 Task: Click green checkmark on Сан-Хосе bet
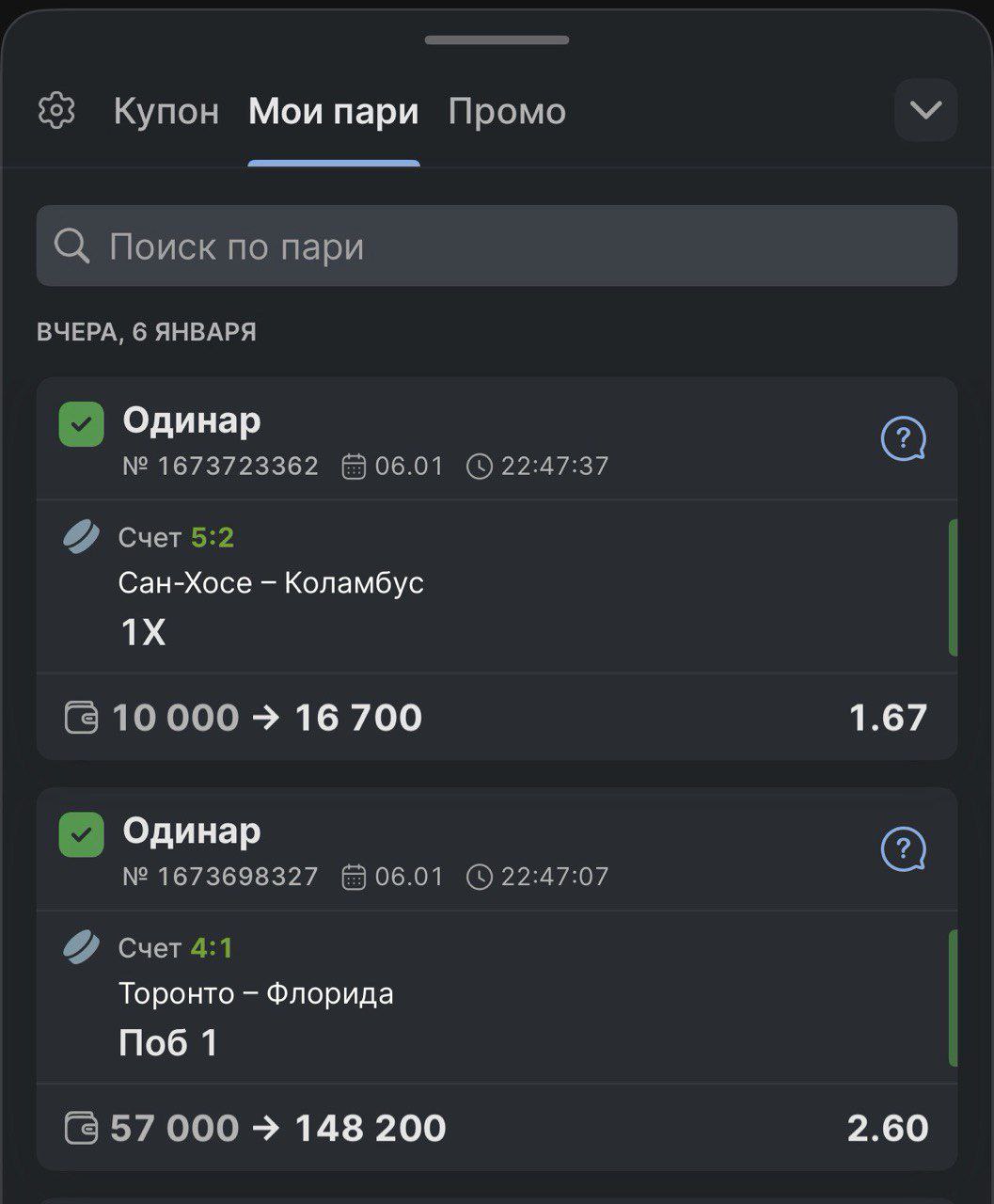(x=82, y=424)
